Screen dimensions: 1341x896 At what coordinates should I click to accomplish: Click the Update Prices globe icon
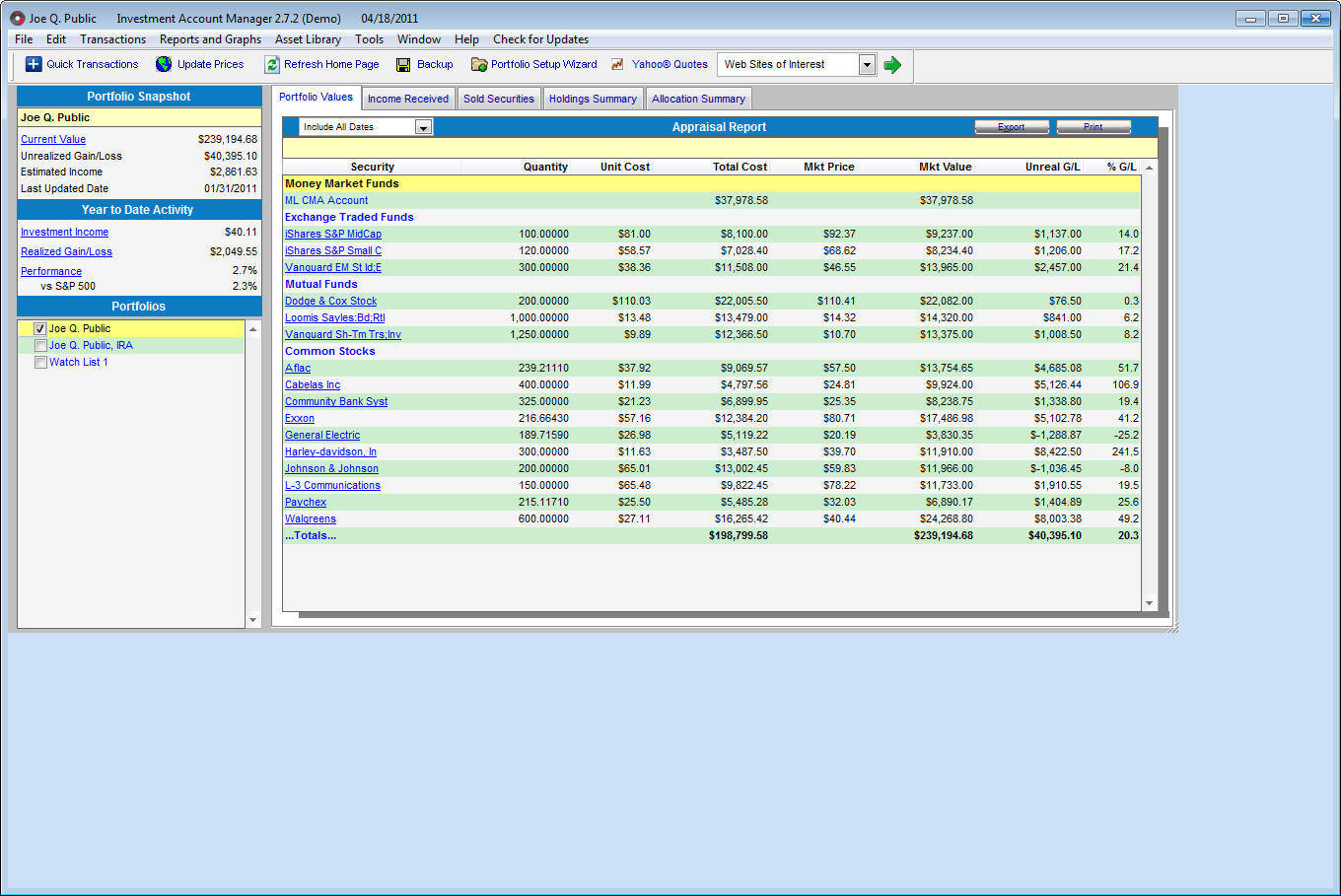[x=164, y=64]
